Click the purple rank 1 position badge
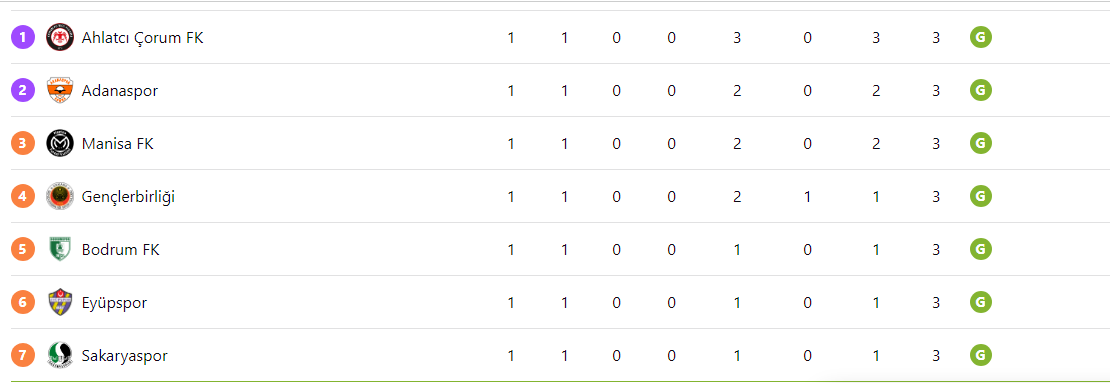 [x=23, y=38]
